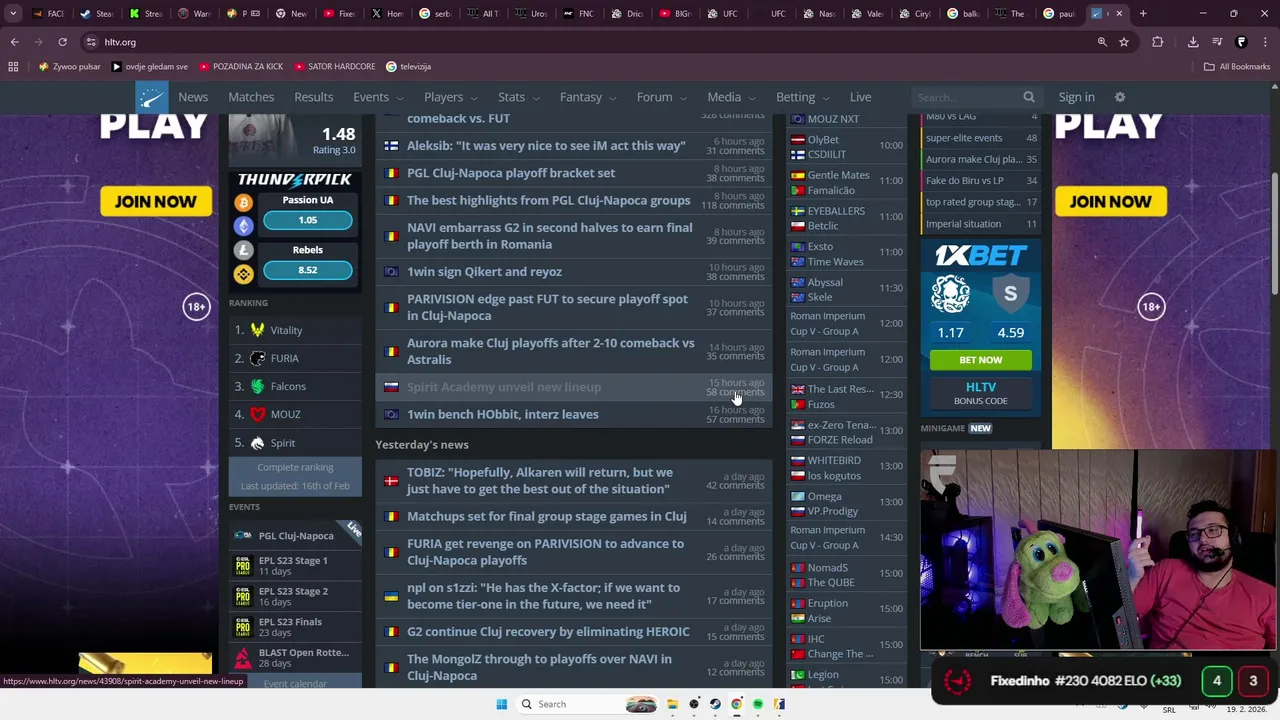Click the 1xBet BET NOW button
This screenshot has width=1280, height=720.
tap(981, 360)
